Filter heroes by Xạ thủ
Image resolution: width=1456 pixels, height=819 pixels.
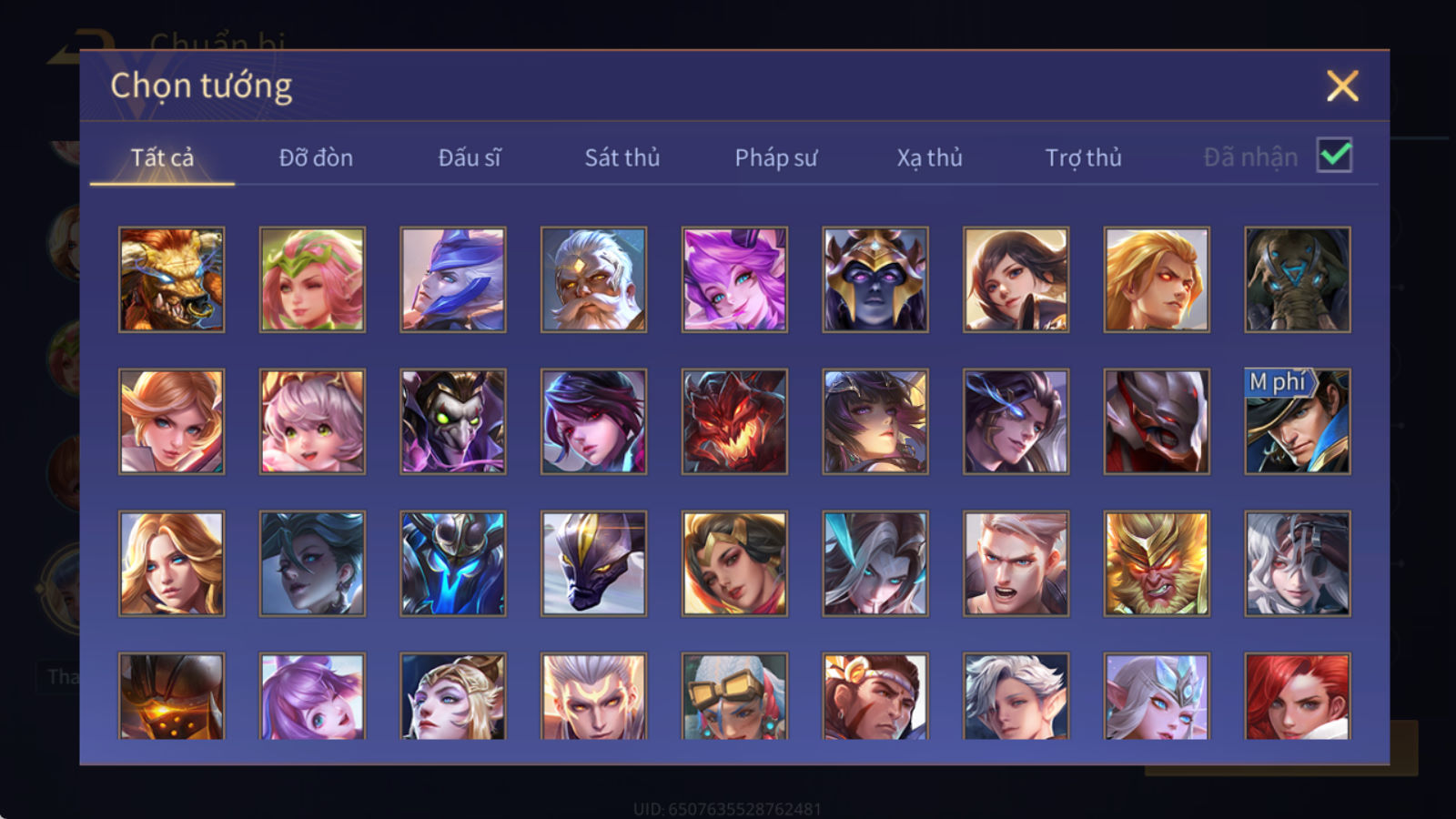click(929, 157)
